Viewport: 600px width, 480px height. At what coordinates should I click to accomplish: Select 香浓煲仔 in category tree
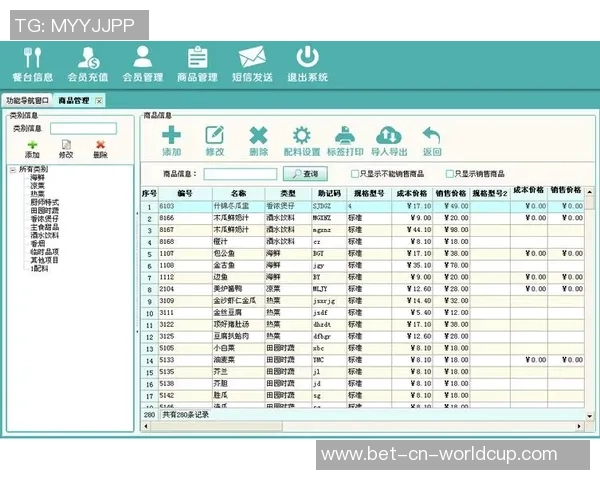45,219
